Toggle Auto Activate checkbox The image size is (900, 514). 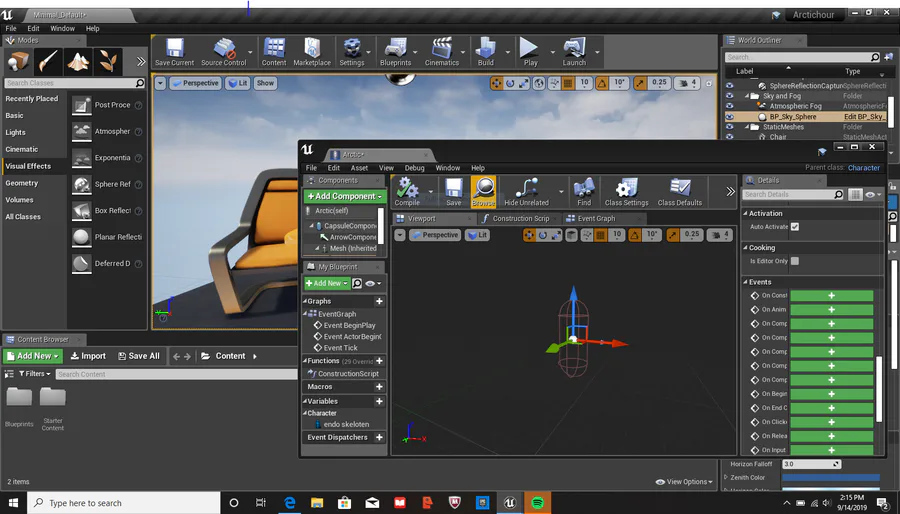pos(795,227)
